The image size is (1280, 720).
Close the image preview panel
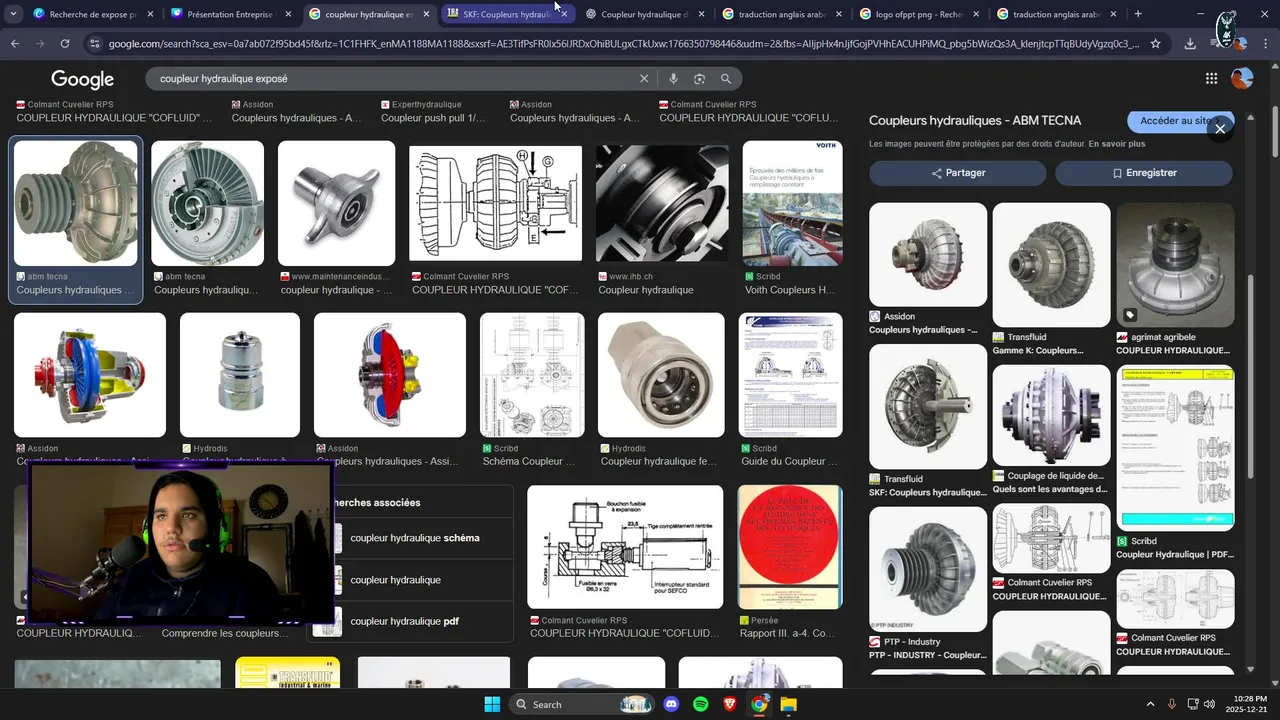[1220, 129]
